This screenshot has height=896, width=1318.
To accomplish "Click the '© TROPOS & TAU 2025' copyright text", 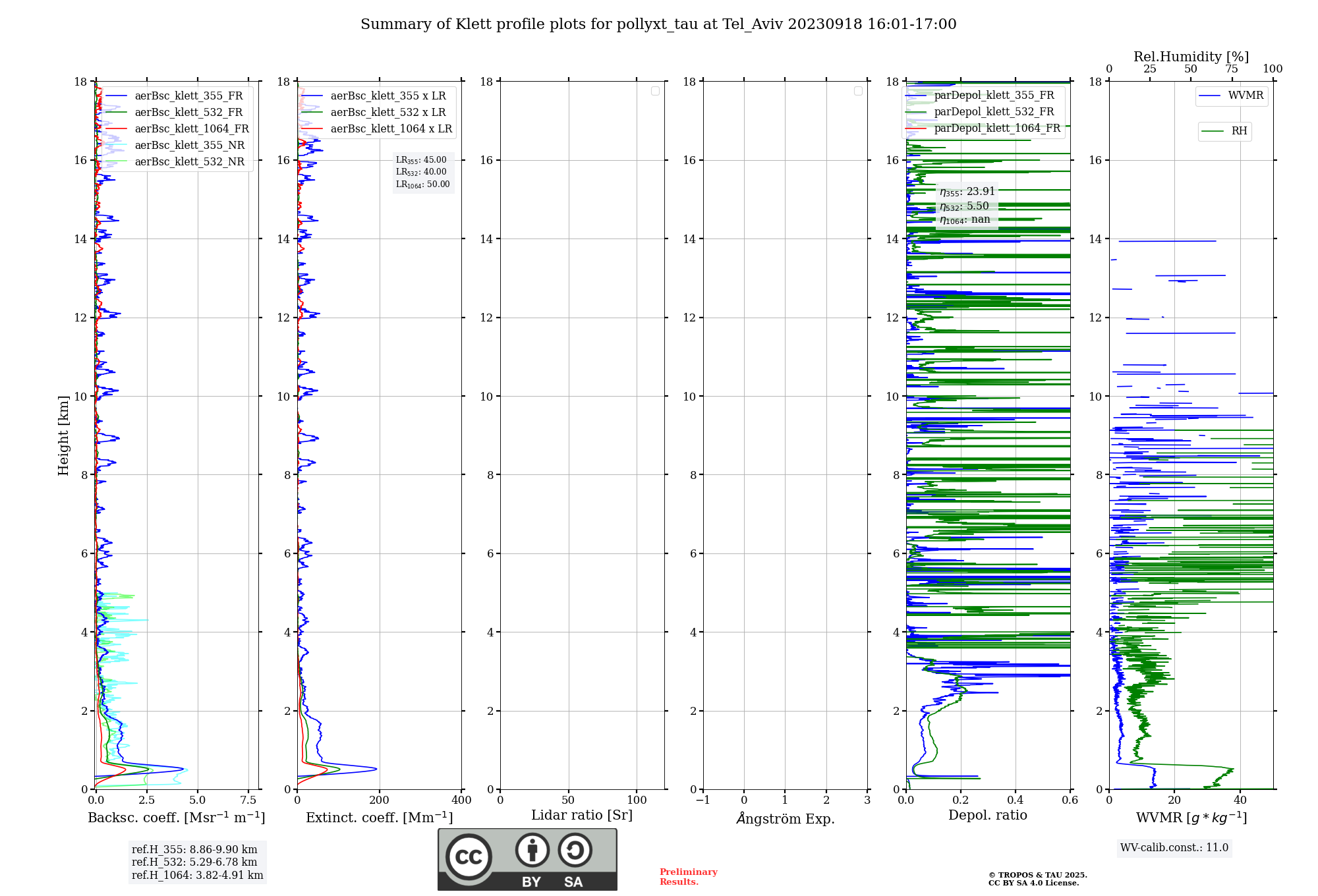I will (x=1038, y=875).
